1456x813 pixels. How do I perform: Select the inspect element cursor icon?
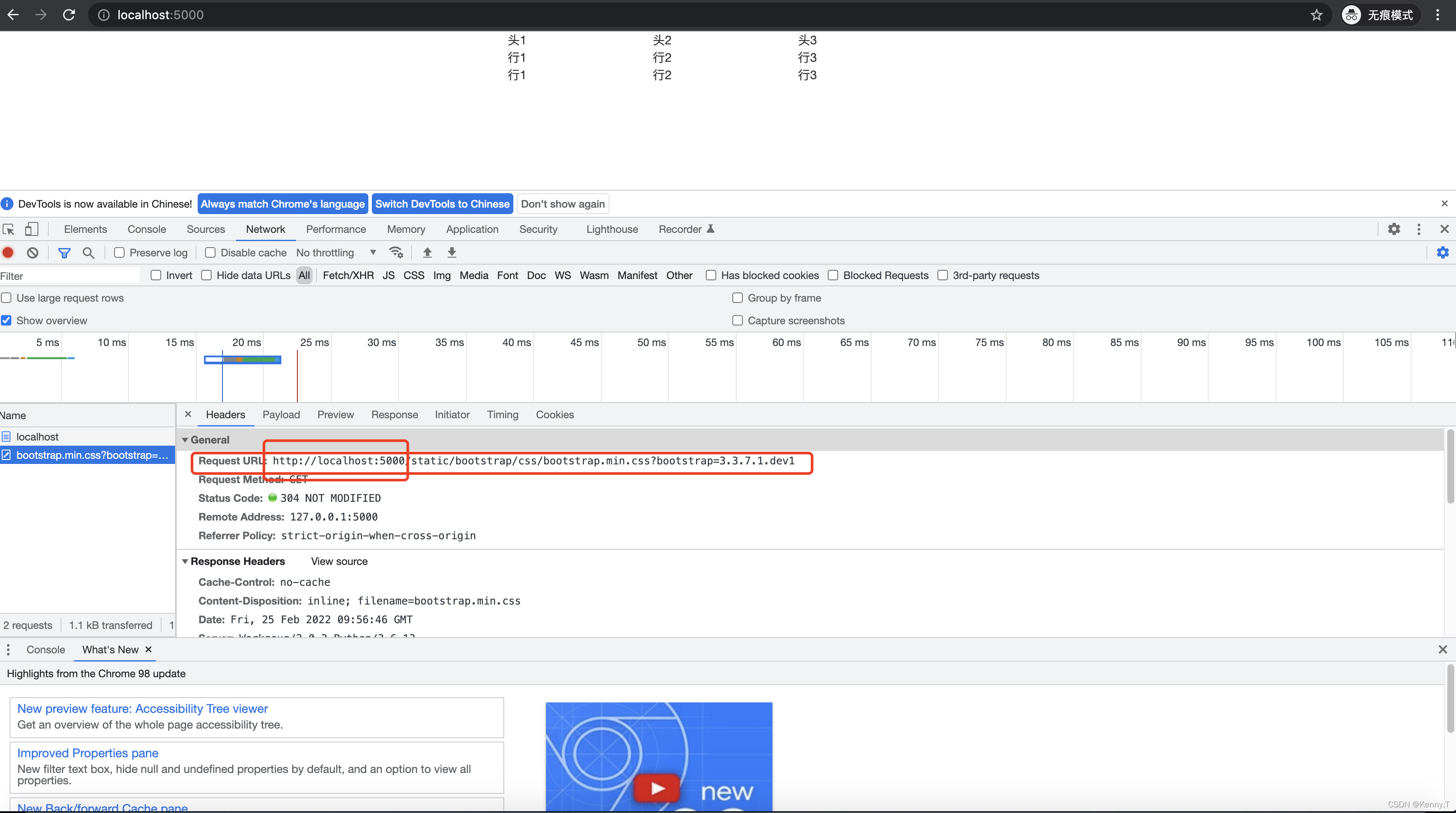[x=8, y=229]
